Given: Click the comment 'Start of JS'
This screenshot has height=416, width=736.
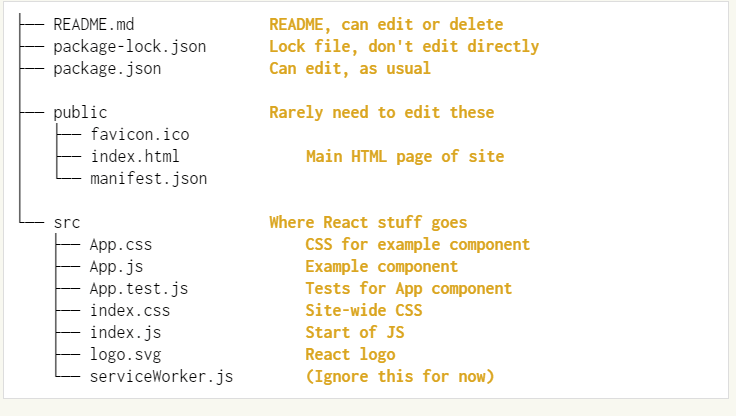Looking at the screenshot, I should click(x=355, y=332).
